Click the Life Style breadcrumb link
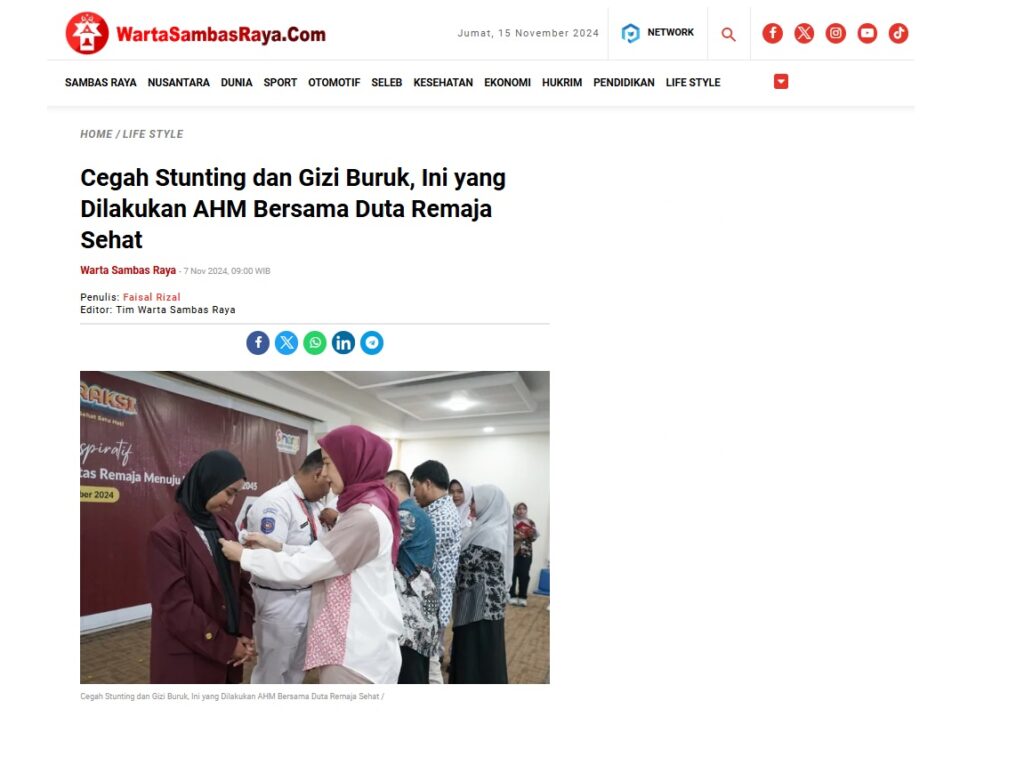1024x765 pixels. [153, 134]
